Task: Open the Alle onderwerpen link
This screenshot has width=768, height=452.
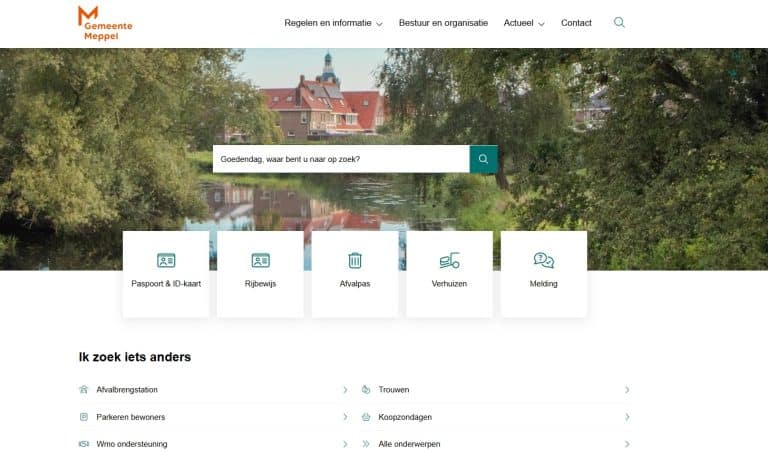Action: pyautogui.click(x=409, y=444)
